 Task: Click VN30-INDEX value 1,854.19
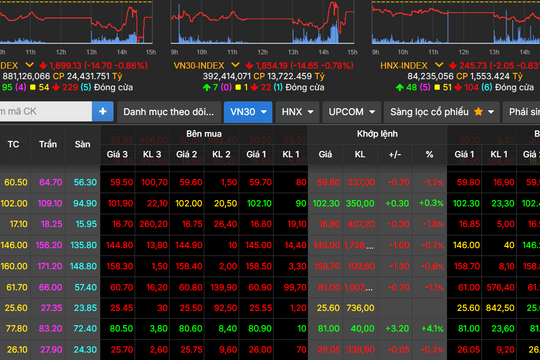[271, 65]
